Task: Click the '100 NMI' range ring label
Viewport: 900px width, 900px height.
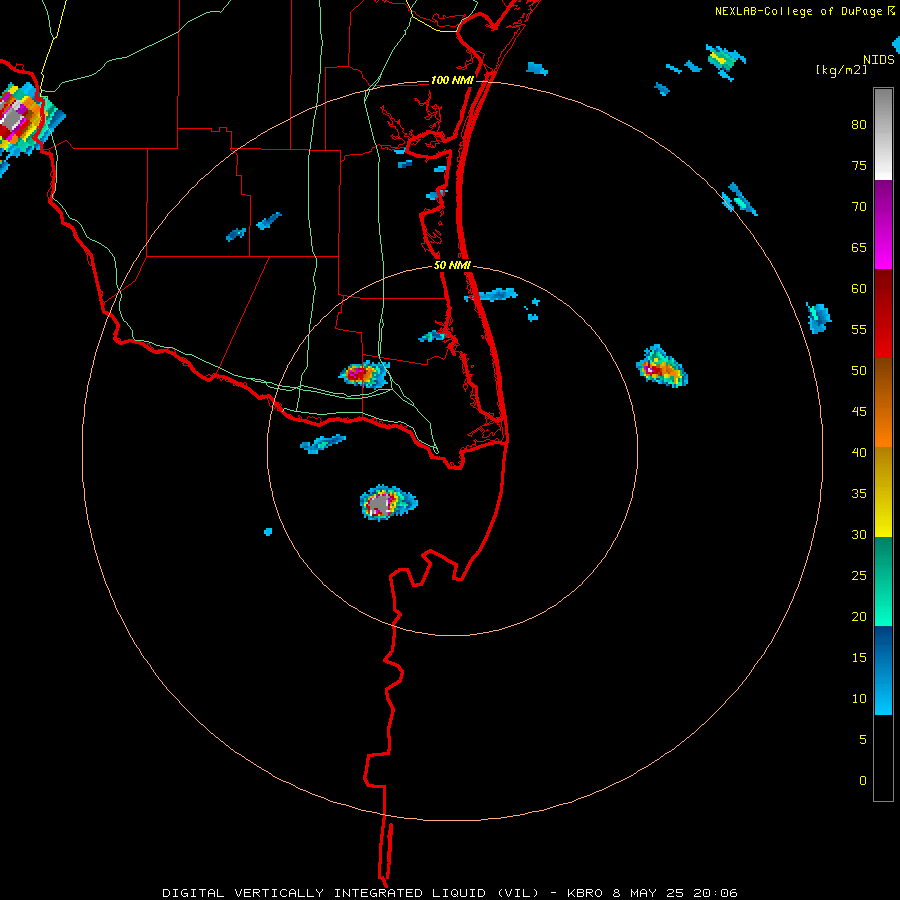Action: point(452,80)
